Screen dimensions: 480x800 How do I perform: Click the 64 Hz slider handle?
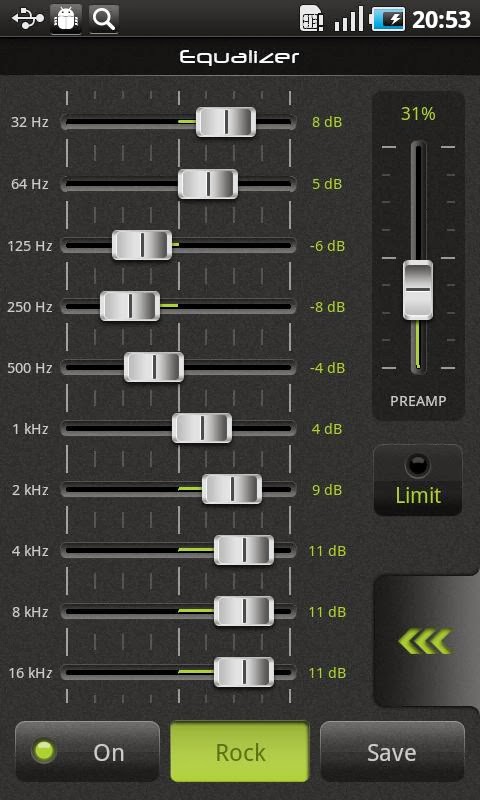208,184
